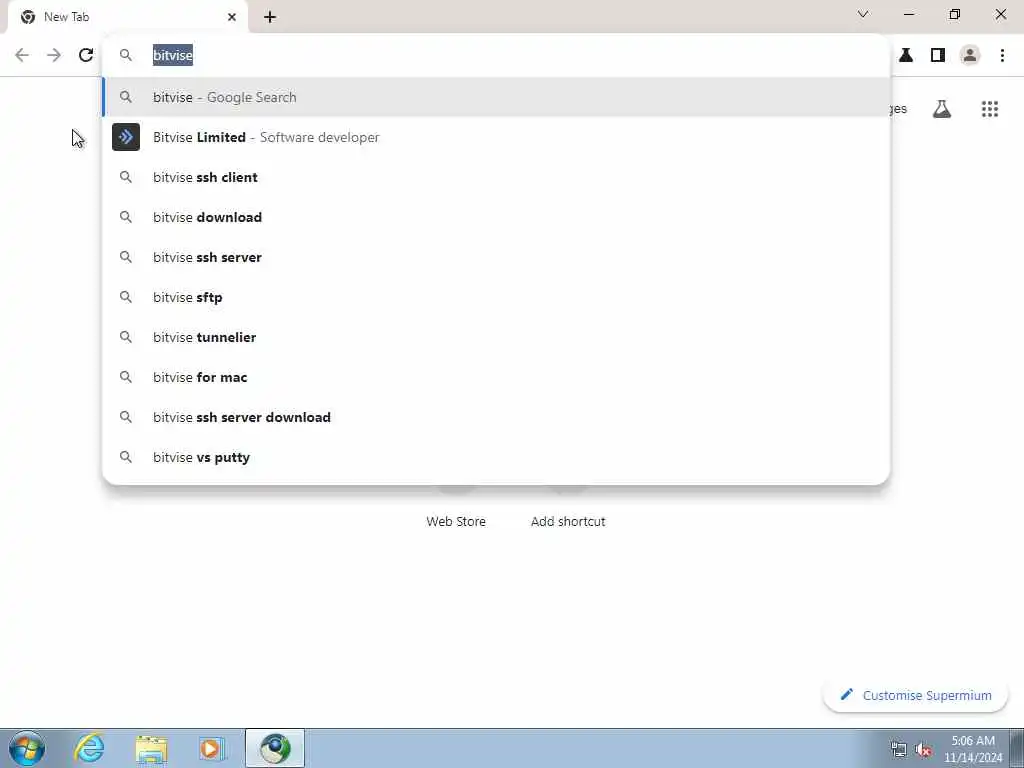1024x768 pixels.
Task: Open the profile avatar menu
Action: (970, 55)
